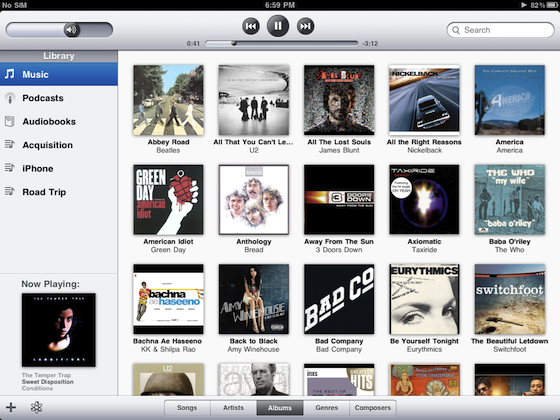Image resolution: width=560 pixels, height=420 pixels.
Task: Click the "The Who" artist name
Action: point(510,250)
